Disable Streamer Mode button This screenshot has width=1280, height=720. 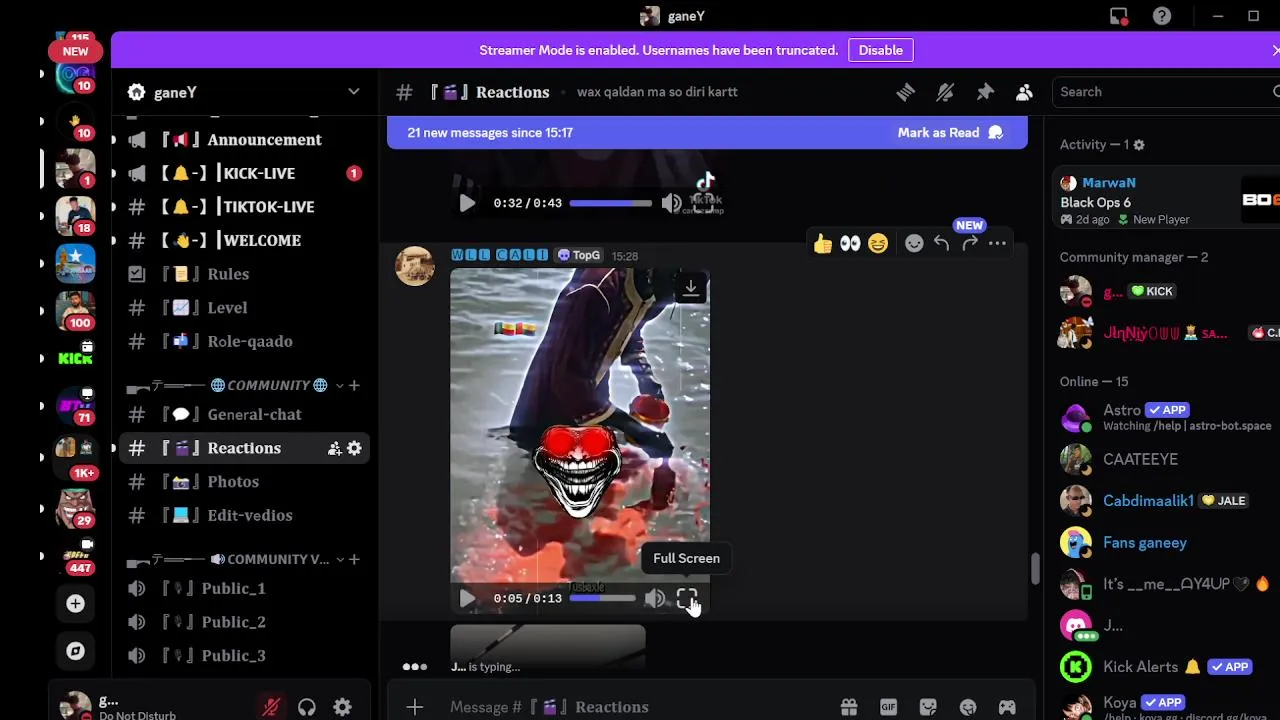pos(881,50)
